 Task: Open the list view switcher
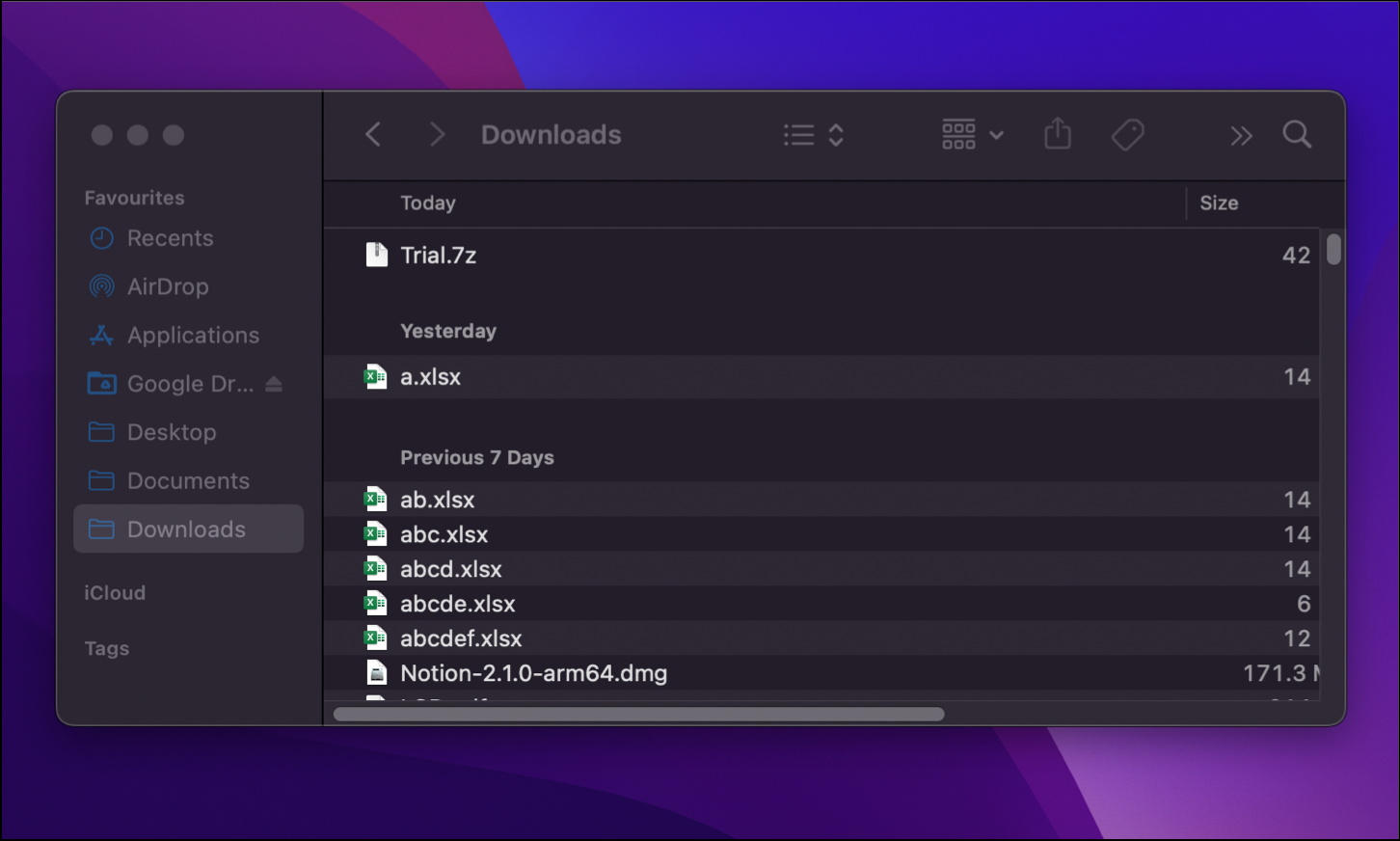click(x=814, y=135)
